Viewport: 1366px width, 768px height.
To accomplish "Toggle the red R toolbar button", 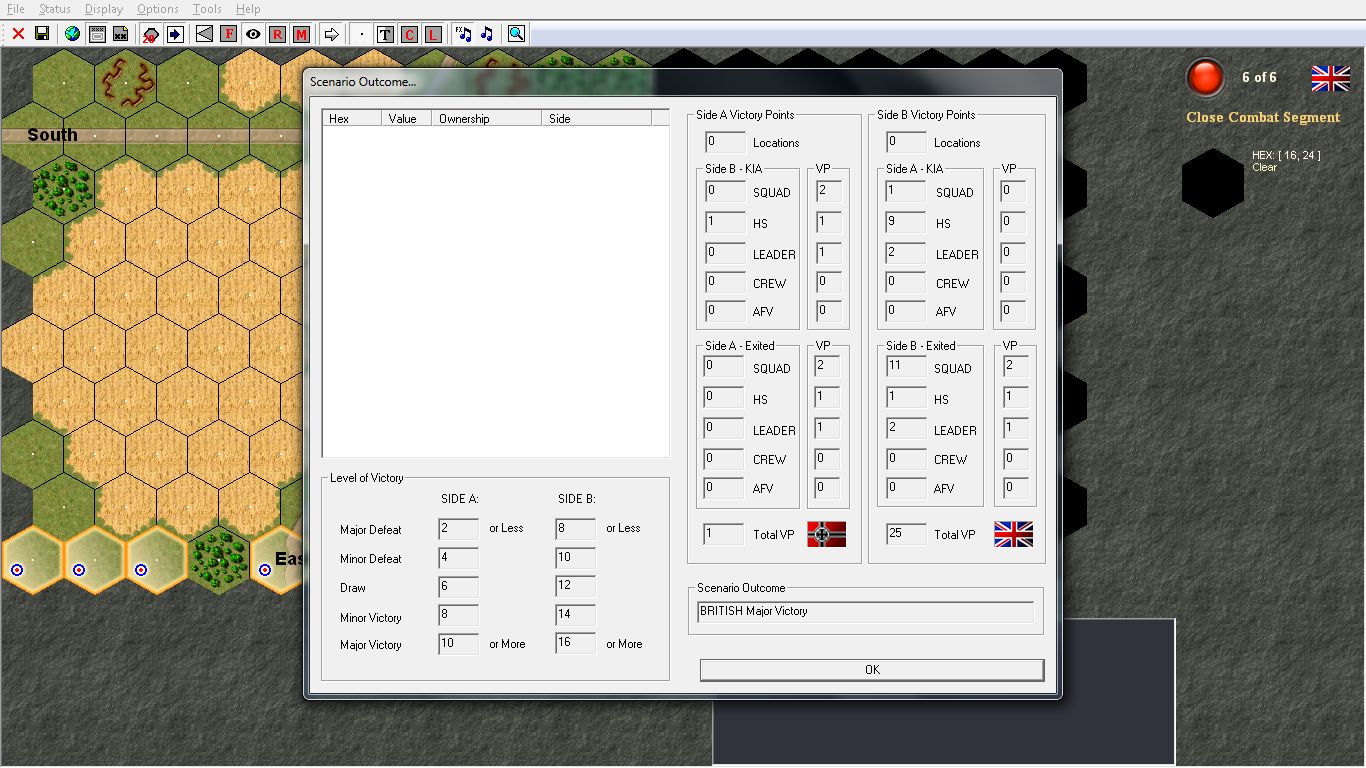I will click(x=277, y=34).
